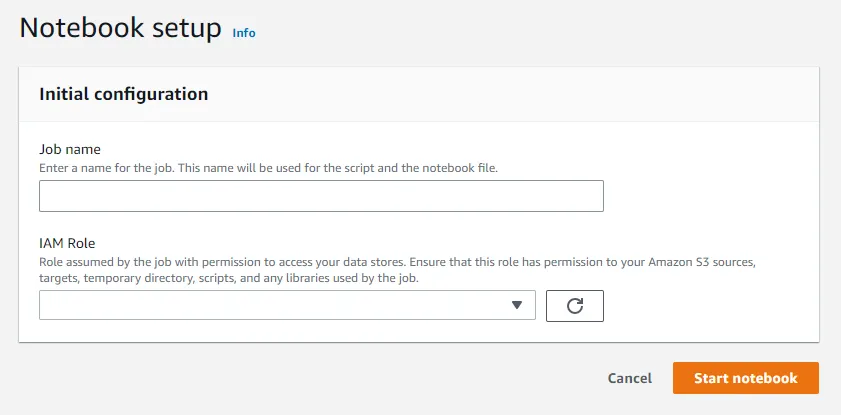Focus the Job name text field
Screen dimensions: 841x415
click(x=321, y=196)
